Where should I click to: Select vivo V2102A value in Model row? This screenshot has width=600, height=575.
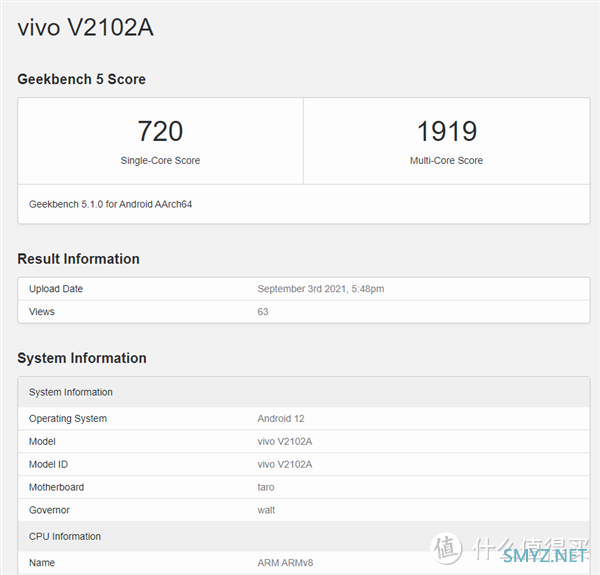click(x=285, y=441)
